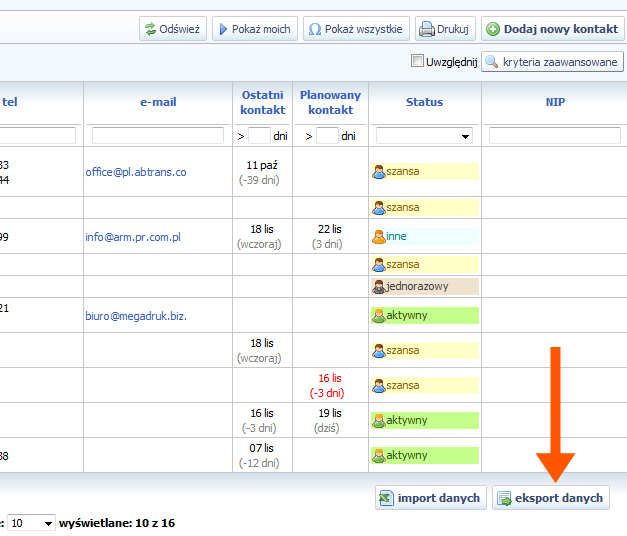Open kryteria zaawansowane search

pos(552,62)
